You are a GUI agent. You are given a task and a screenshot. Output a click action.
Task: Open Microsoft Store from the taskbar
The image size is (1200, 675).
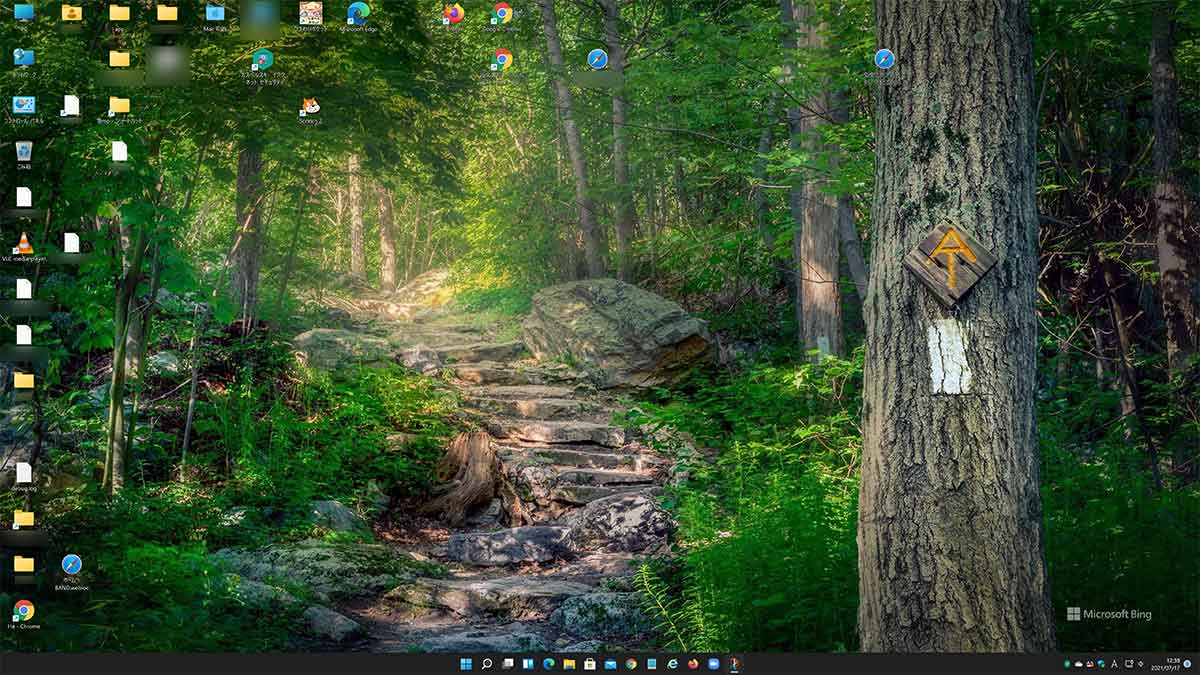click(590, 664)
